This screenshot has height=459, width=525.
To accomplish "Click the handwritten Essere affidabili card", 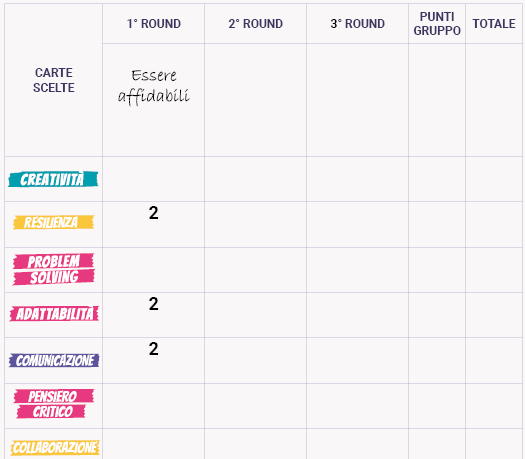I will pyautogui.click(x=154, y=86).
